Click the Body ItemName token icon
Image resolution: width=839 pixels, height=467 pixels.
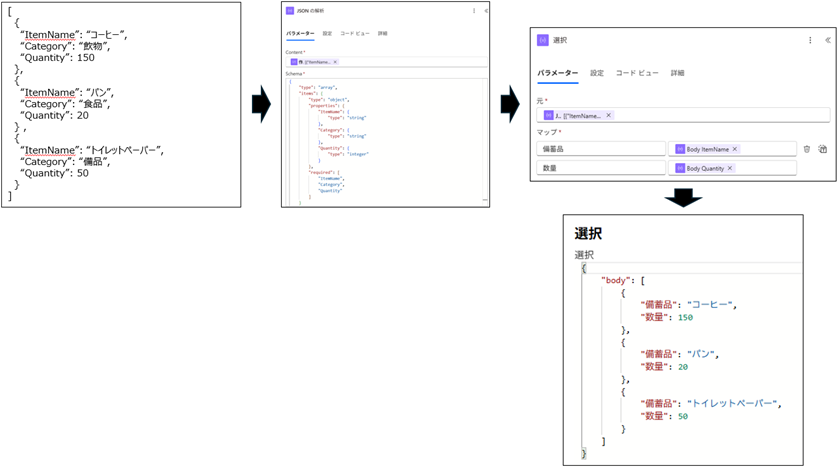(680, 149)
